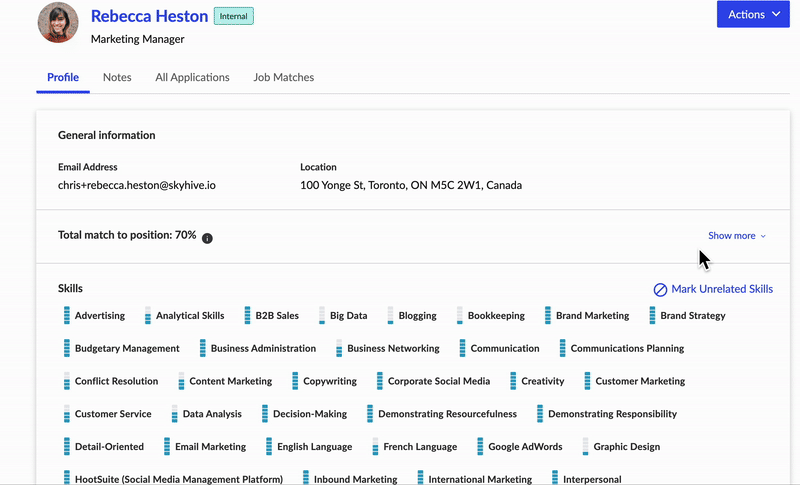Click Mark Unrelated Skills
The image size is (800, 485).
(x=713, y=289)
